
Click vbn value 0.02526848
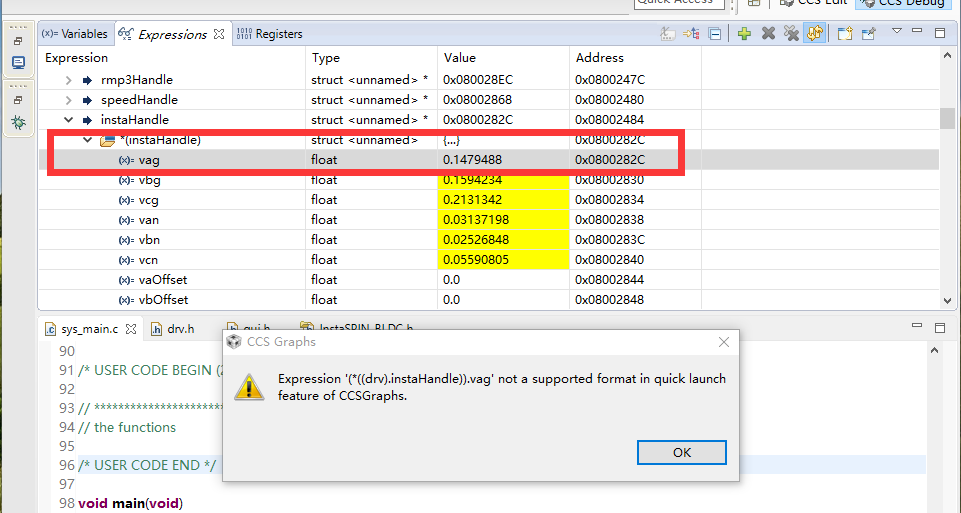click(x=476, y=240)
